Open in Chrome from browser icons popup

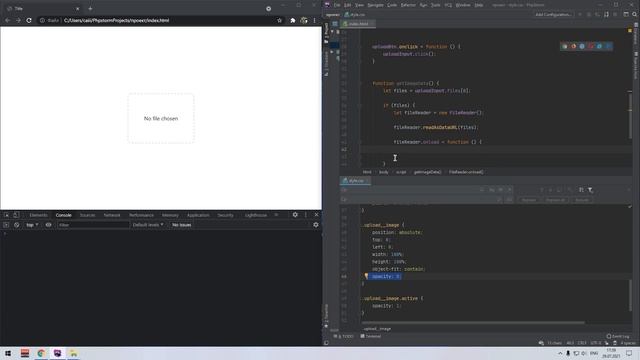tap(565, 47)
